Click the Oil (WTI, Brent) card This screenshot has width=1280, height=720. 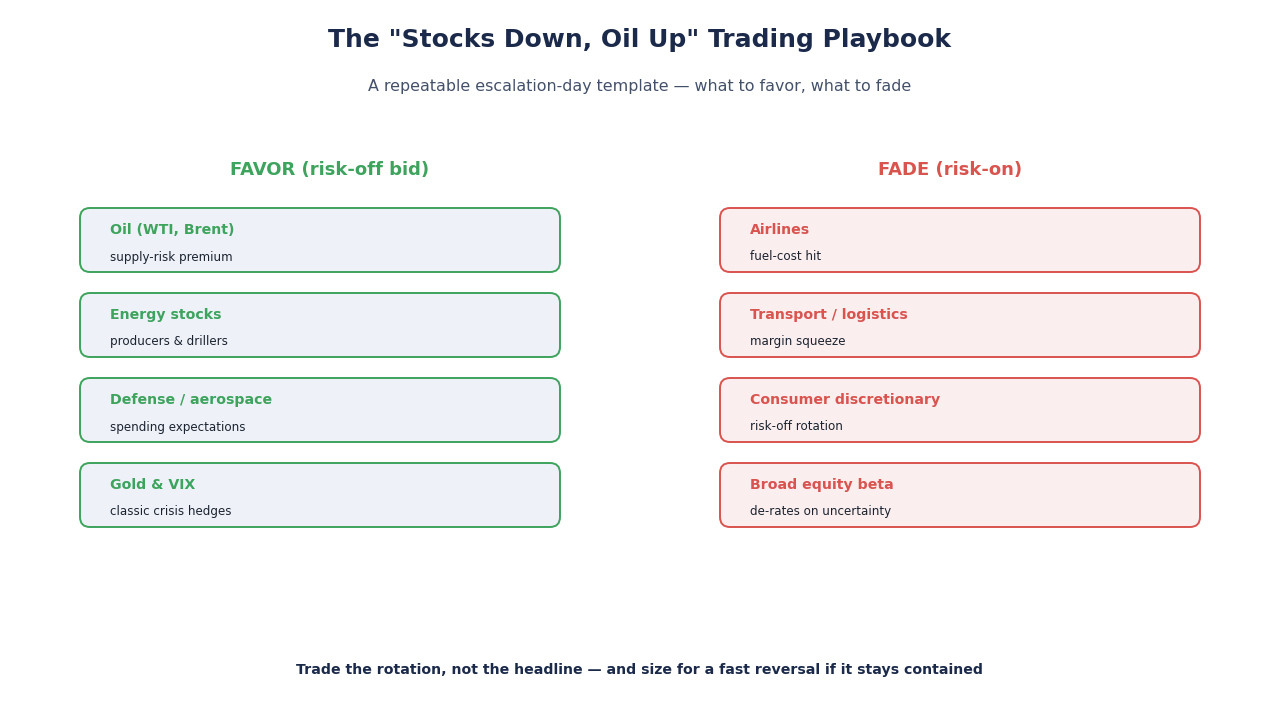[x=320, y=240]
